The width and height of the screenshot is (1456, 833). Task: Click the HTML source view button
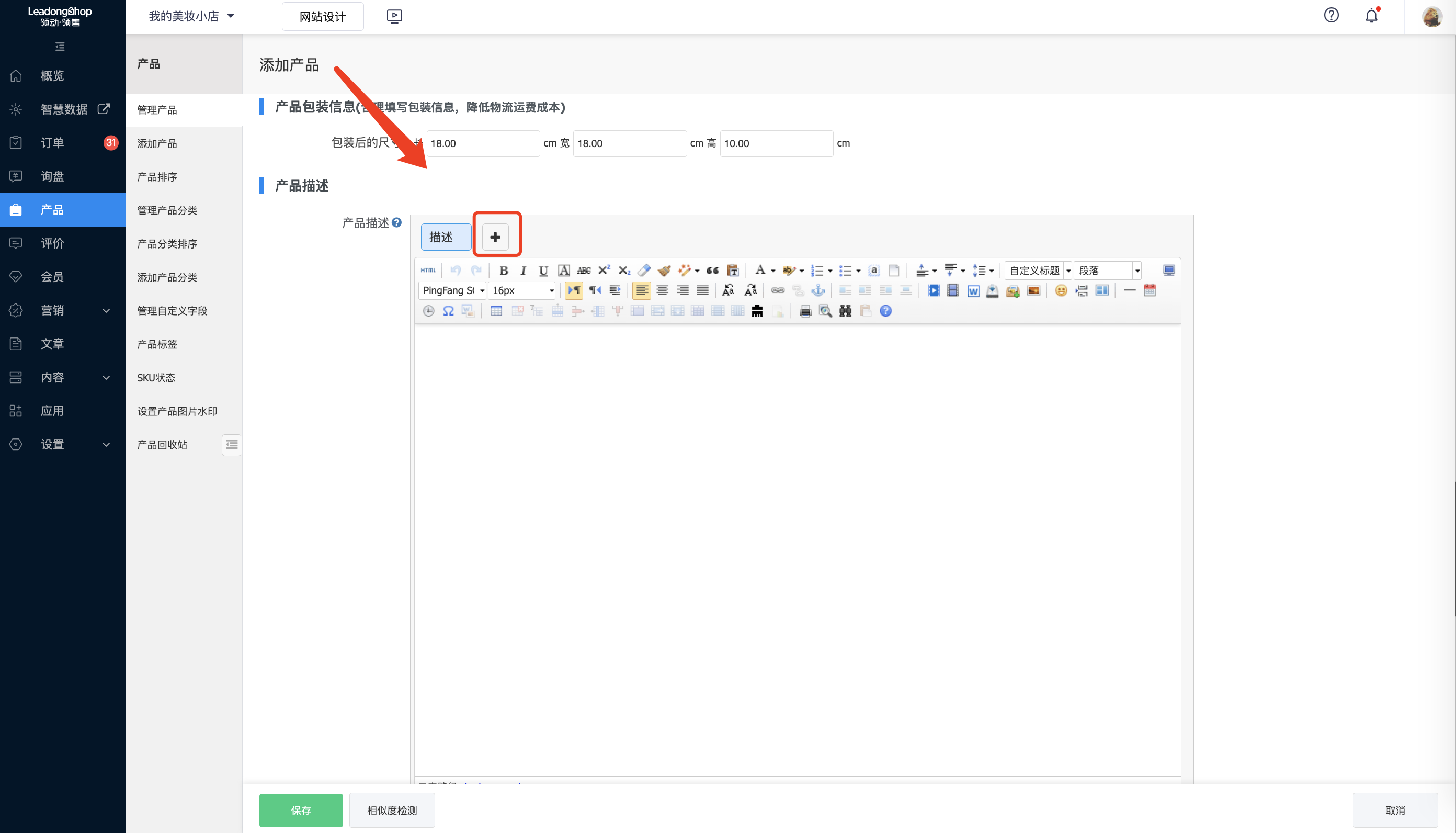[428, 271]
